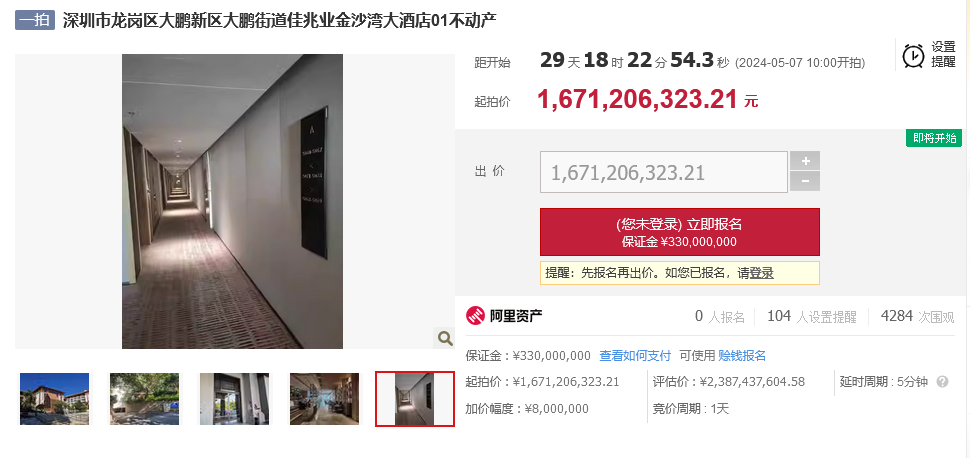Click the red 阿里资产 logo icon

(x=475, y=316)
